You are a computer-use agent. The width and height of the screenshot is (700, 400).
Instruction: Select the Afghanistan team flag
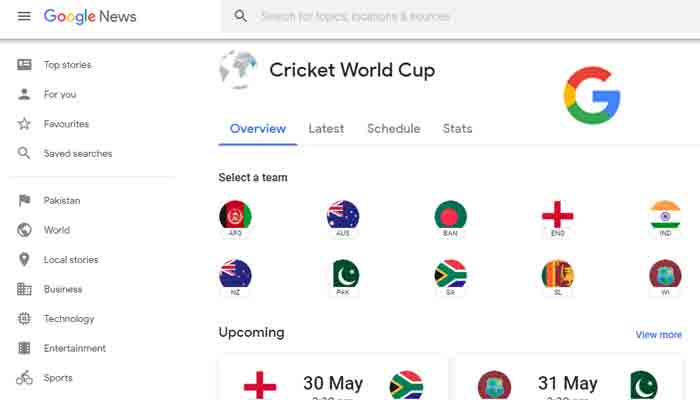[235, 215]
